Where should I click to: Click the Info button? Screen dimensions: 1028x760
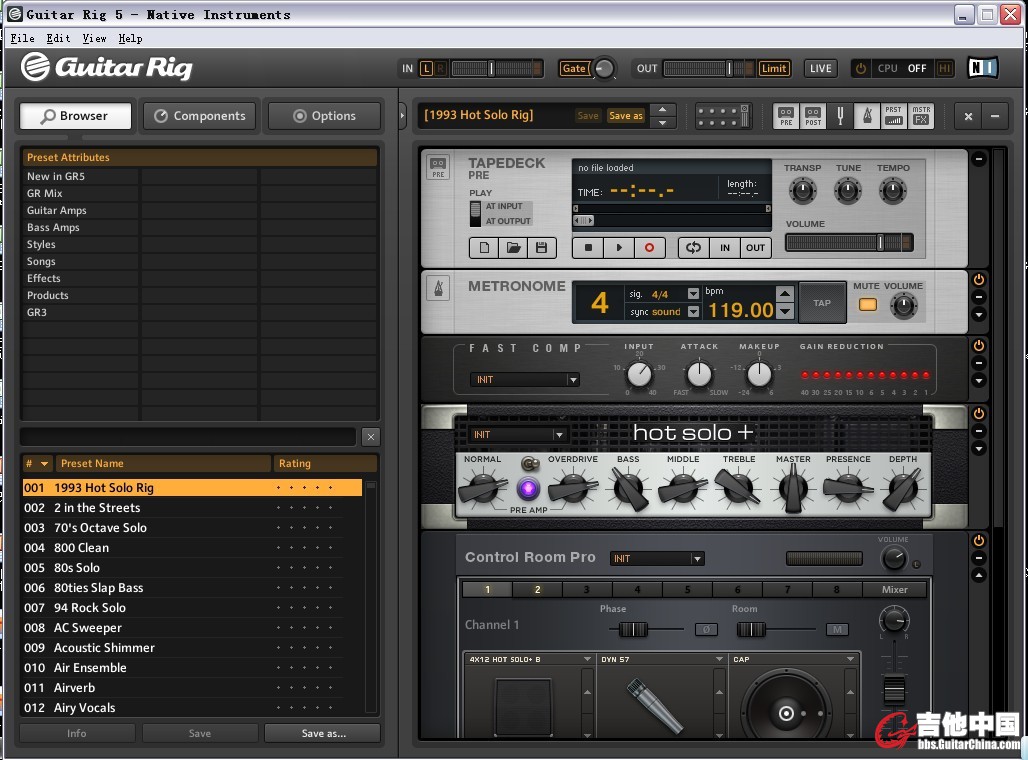[77, 733]
